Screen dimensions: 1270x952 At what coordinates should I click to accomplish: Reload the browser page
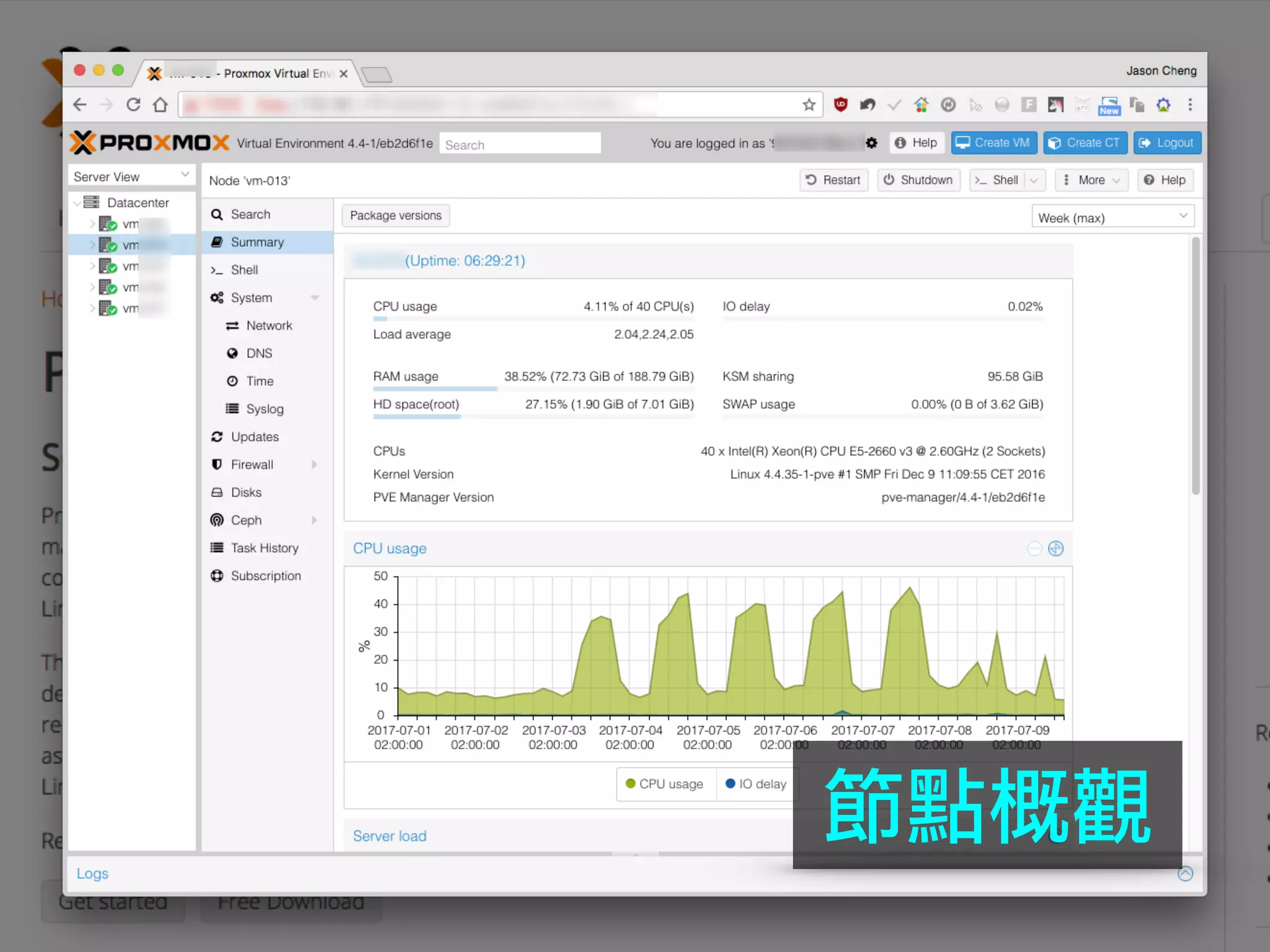pyautogui.click(x=133, y=105)
